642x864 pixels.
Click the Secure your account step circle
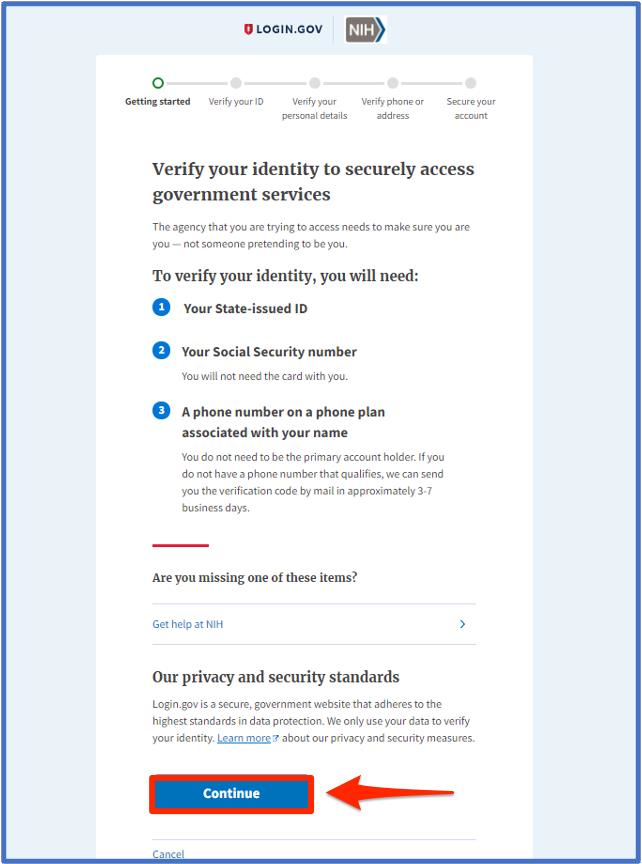coord(470,83)
